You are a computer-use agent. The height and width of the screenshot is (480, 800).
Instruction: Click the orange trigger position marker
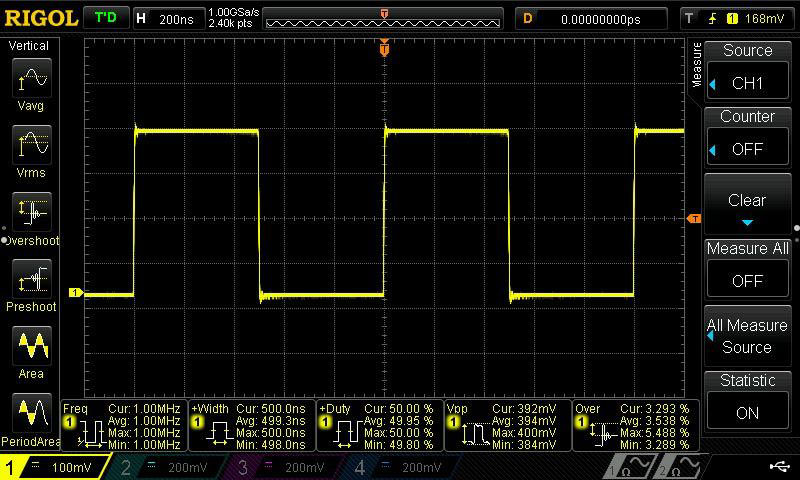coord(385,48)
